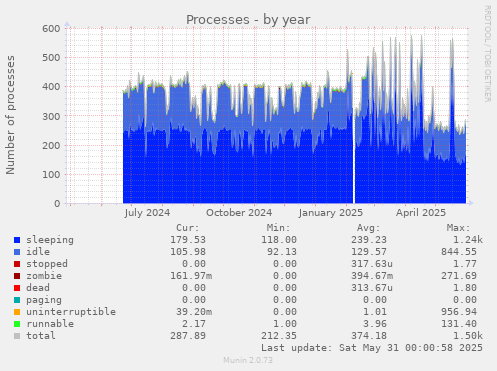
Task: Click idle average value 129.57
Action: pos(369,252)
